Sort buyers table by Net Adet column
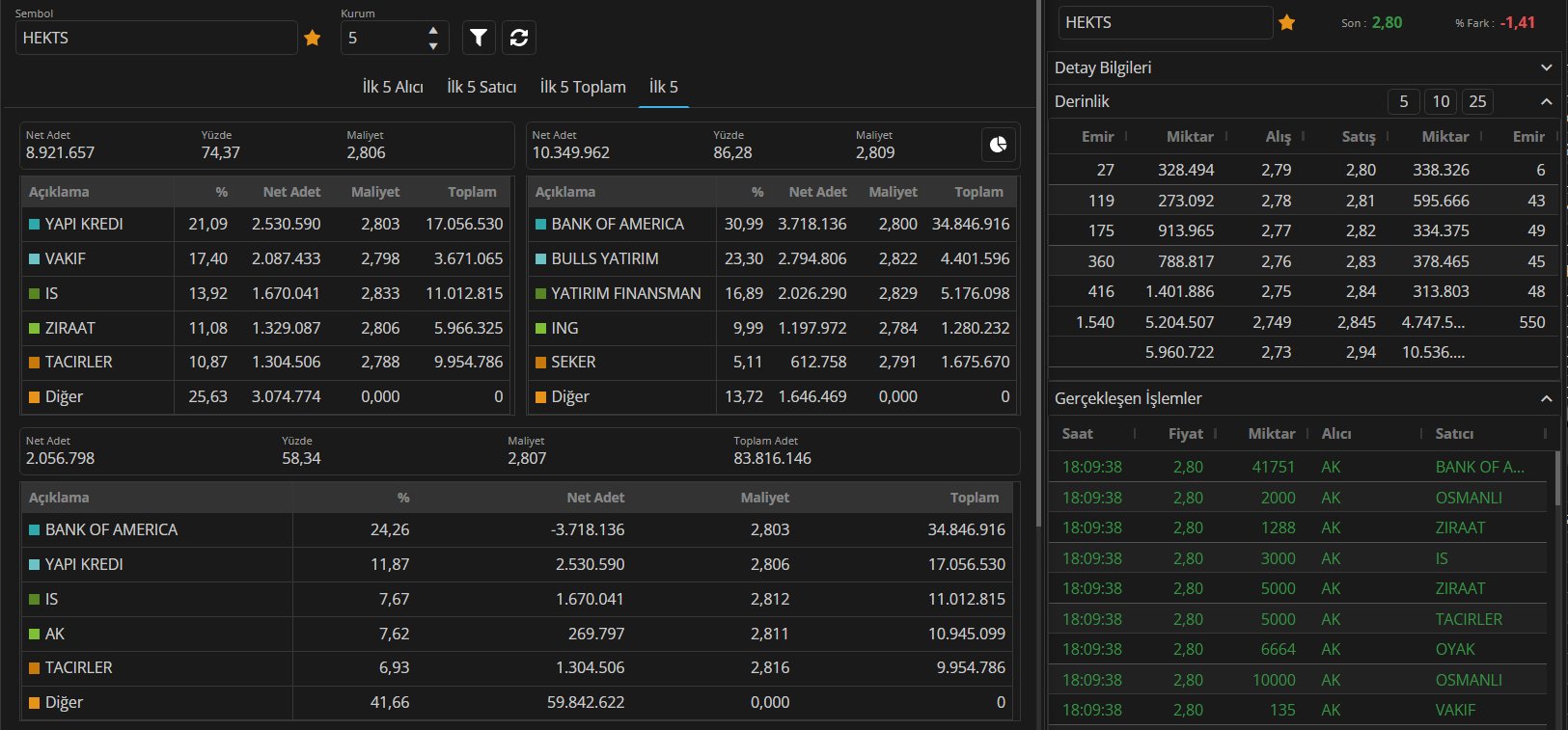1568x730 pixels. (x=291, y=192)
